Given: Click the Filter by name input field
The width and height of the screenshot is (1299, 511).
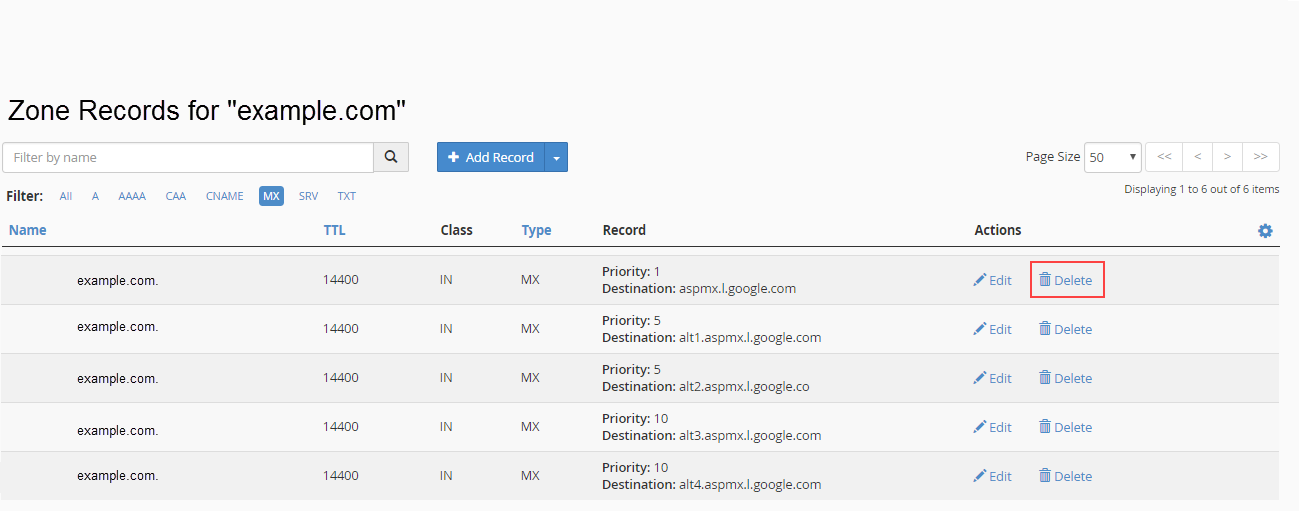Looking at the screenshot, I should click(x=188, y=157).
